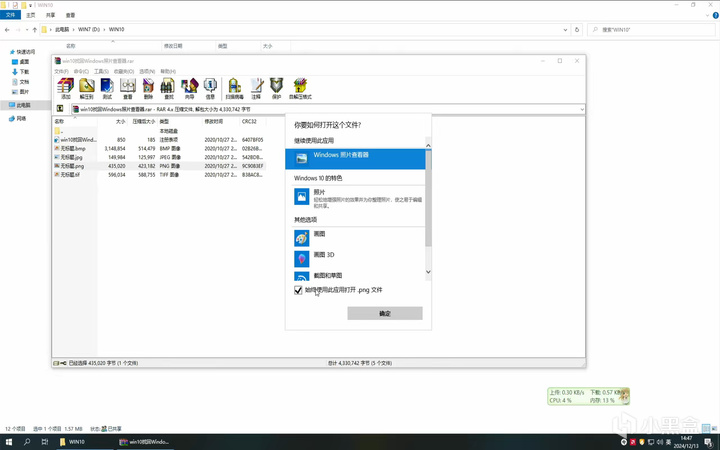Show archive 信息 (Info)

[210, 88]
